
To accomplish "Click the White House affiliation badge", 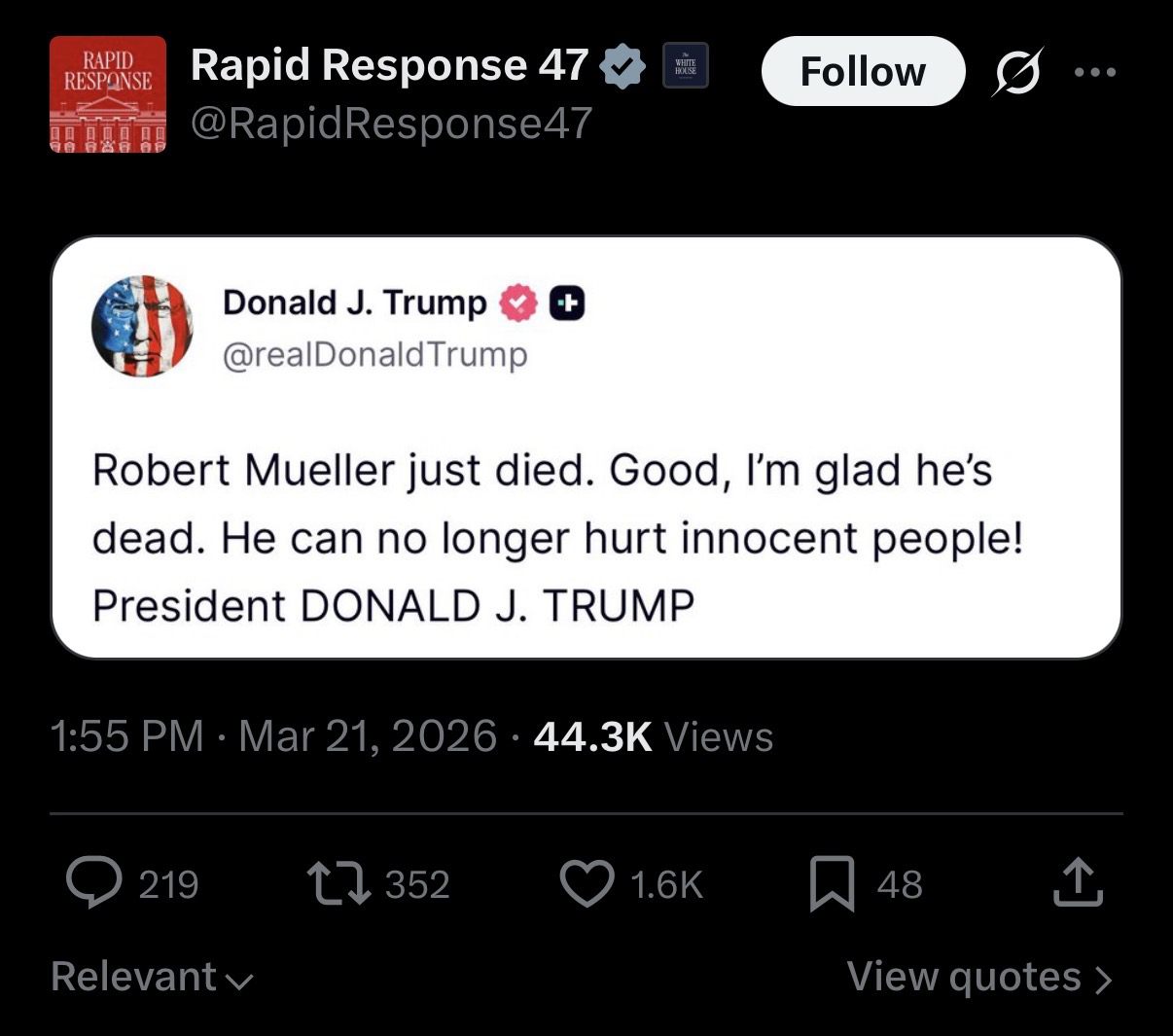I will [685, 66].
